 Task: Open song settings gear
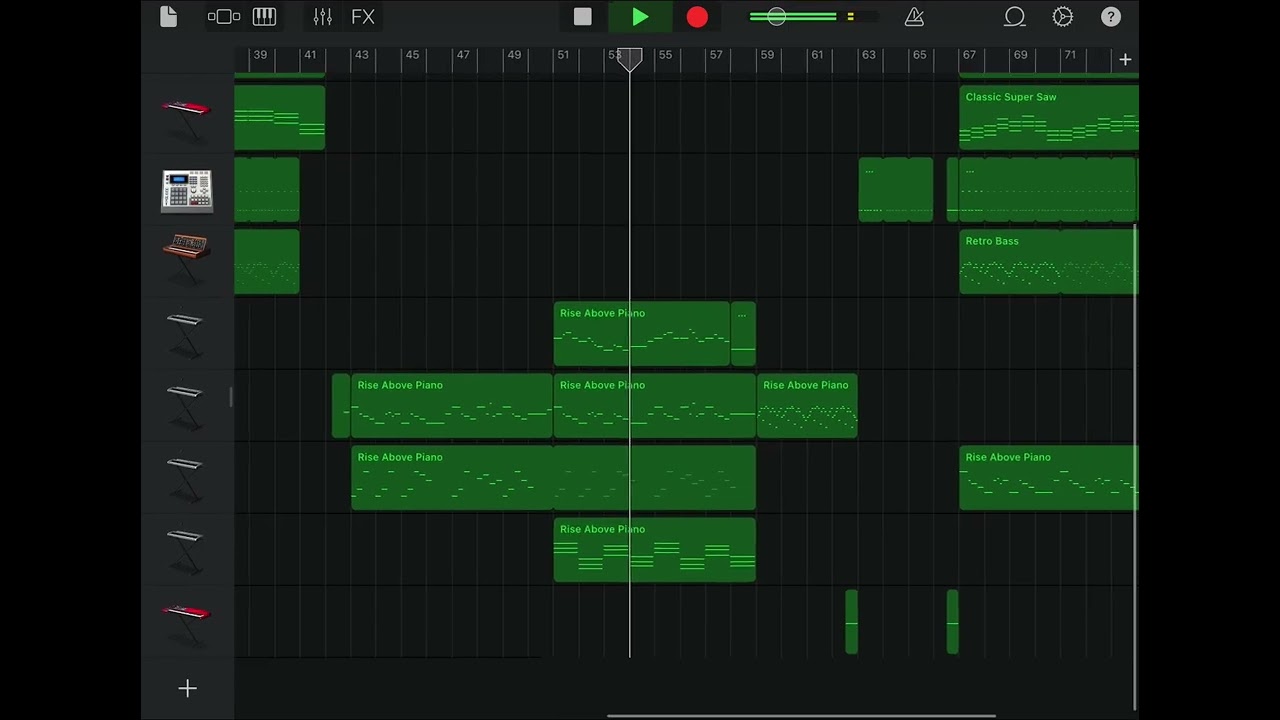(x=1063, y=17)
